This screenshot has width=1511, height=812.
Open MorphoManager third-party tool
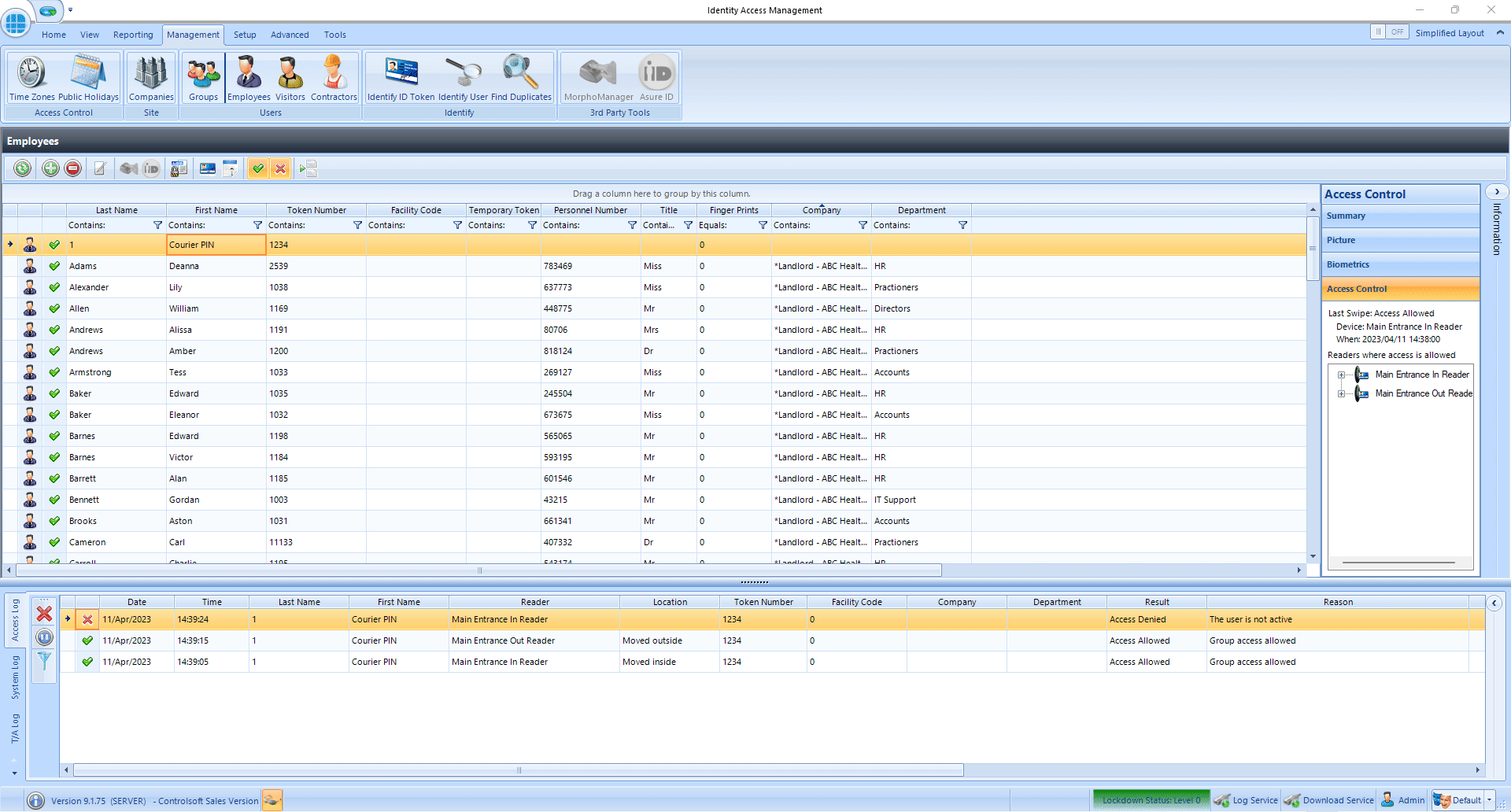click(x=599, y=78)
